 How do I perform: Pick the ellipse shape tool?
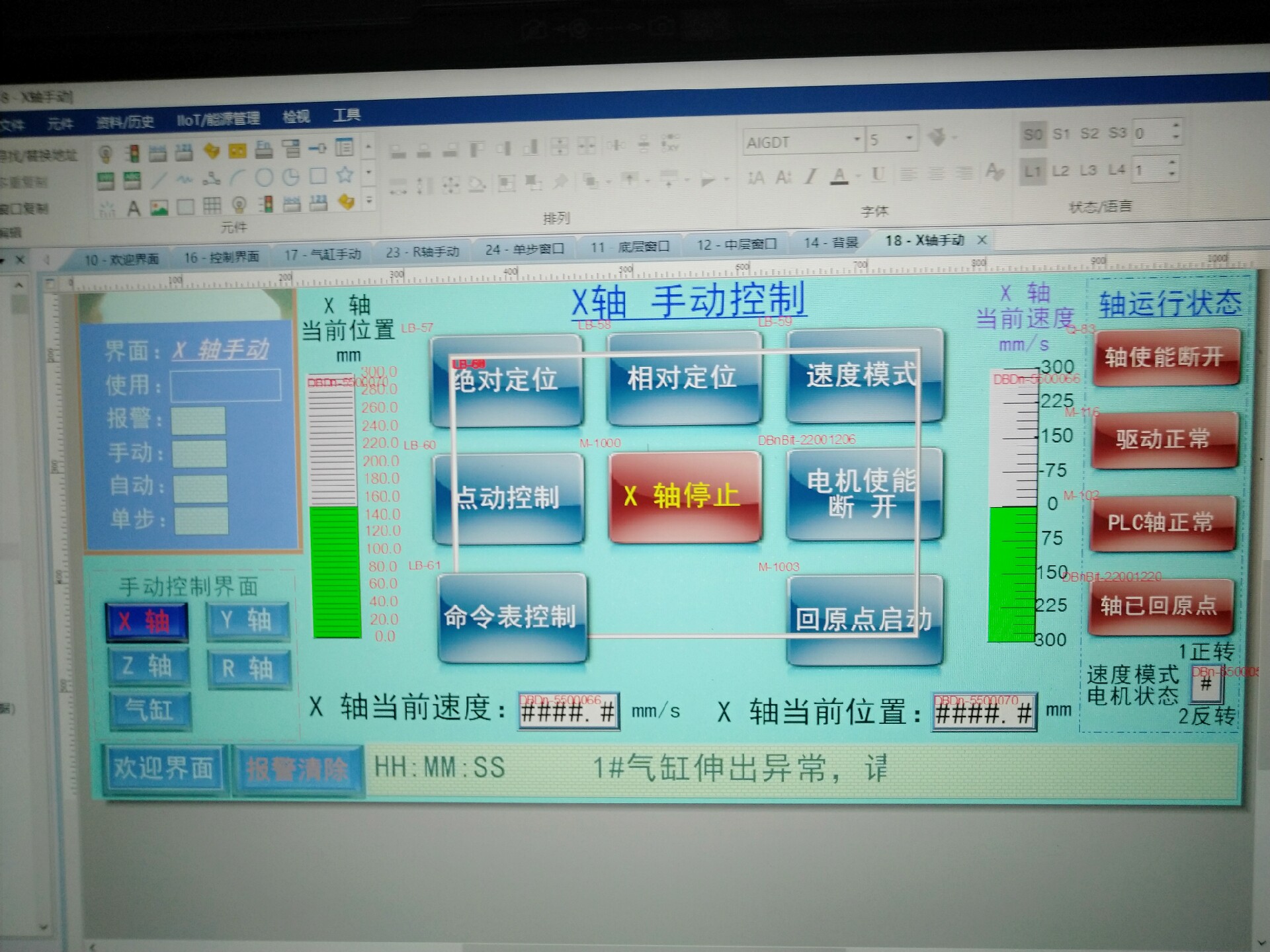(264, 177)
